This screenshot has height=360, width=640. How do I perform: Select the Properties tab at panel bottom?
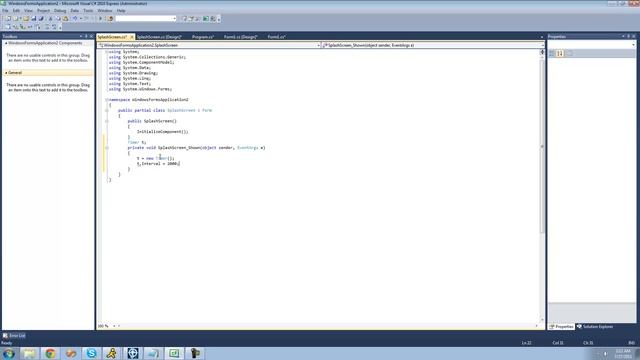point(561,327)
